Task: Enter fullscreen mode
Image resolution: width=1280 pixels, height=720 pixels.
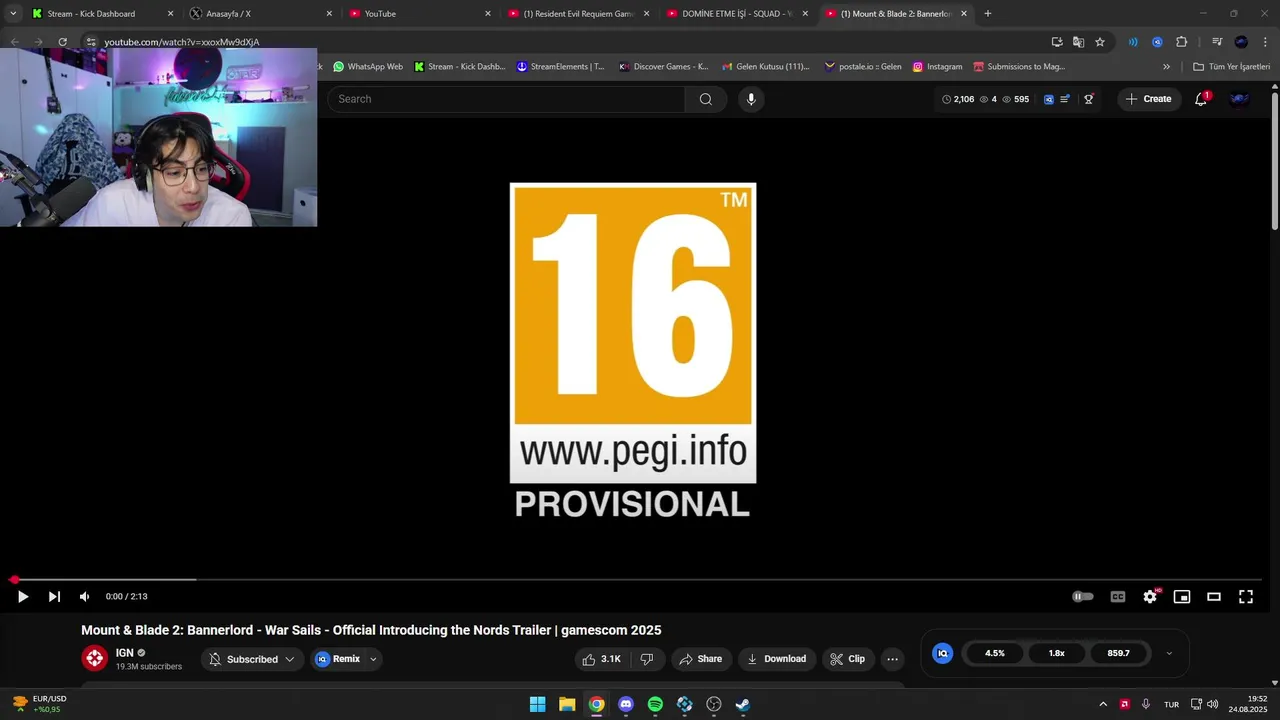Action: pos(1246,597)
